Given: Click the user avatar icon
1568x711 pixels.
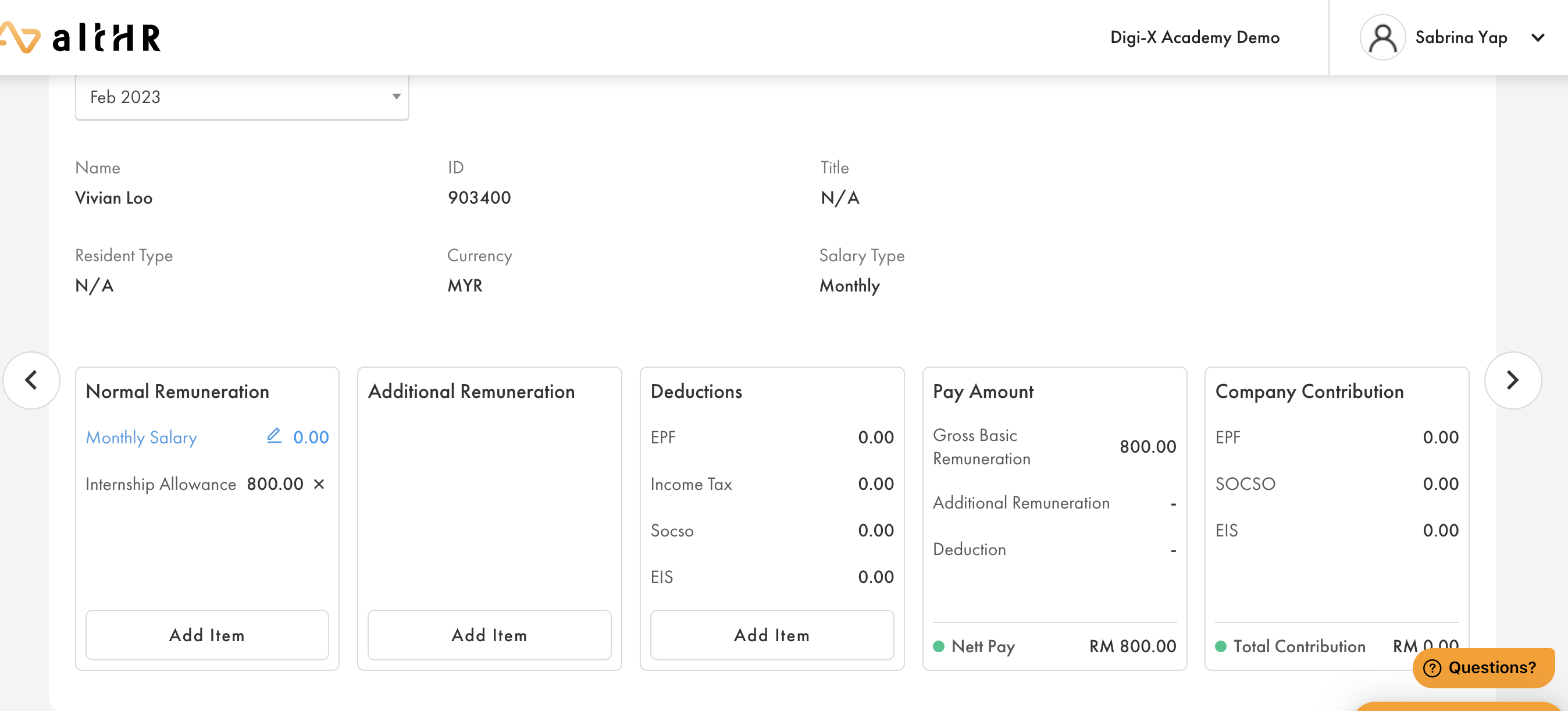Looking at the screenshot, I should pyautogui.click(x=1382, y=38).
